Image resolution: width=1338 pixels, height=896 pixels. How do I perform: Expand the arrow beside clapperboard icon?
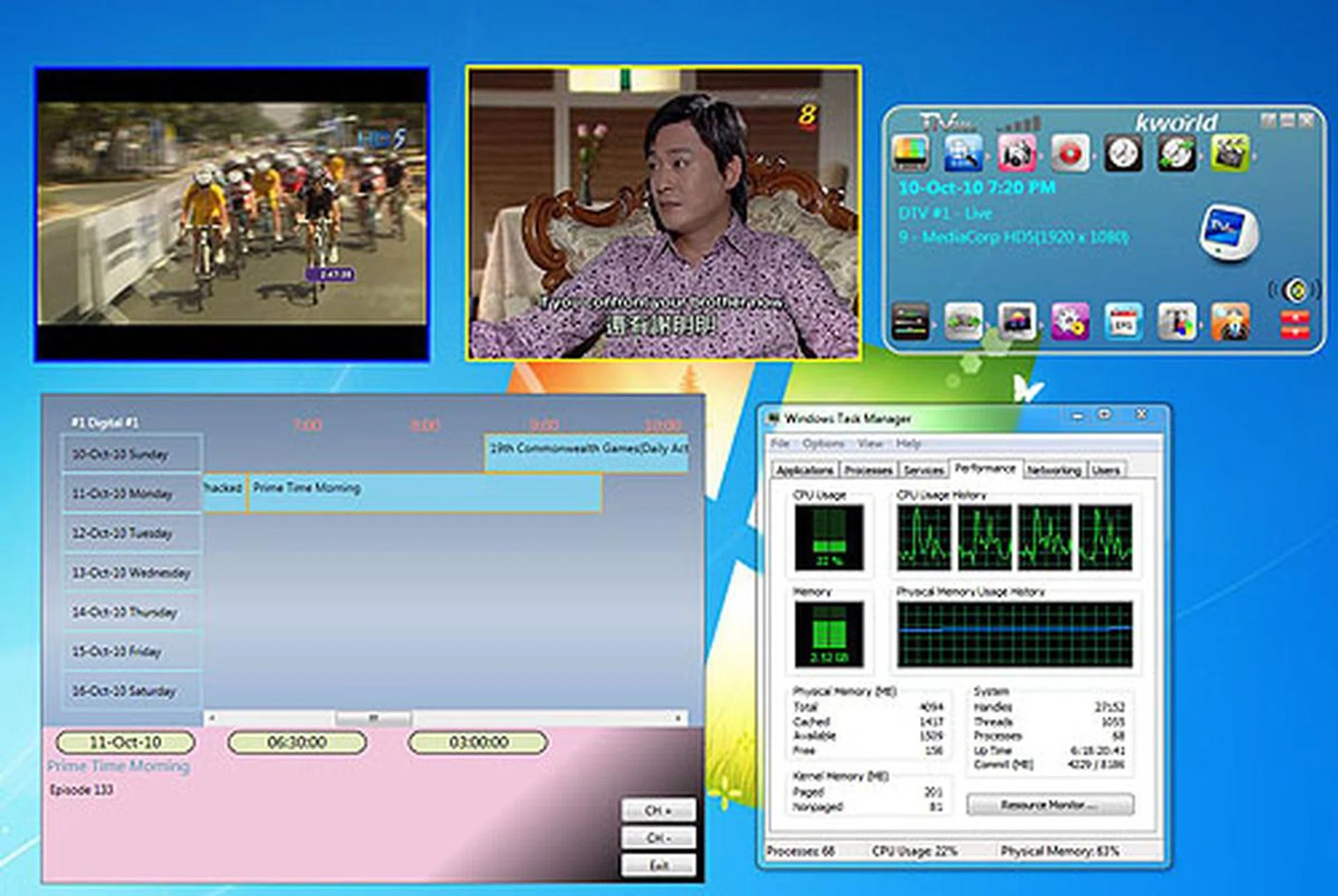1254,156
